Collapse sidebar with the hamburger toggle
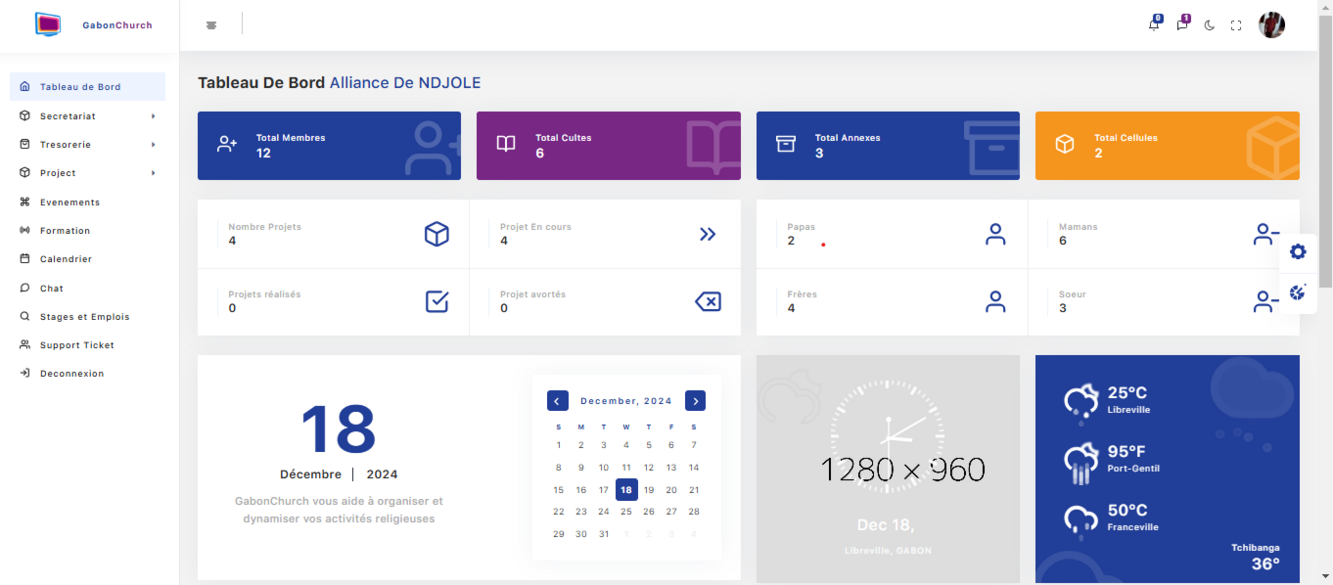 click(211, 25)
